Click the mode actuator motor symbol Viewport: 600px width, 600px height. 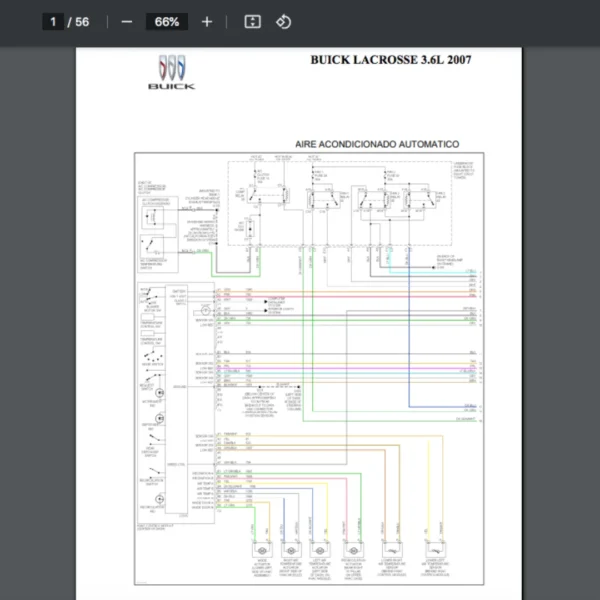[262, 552]
